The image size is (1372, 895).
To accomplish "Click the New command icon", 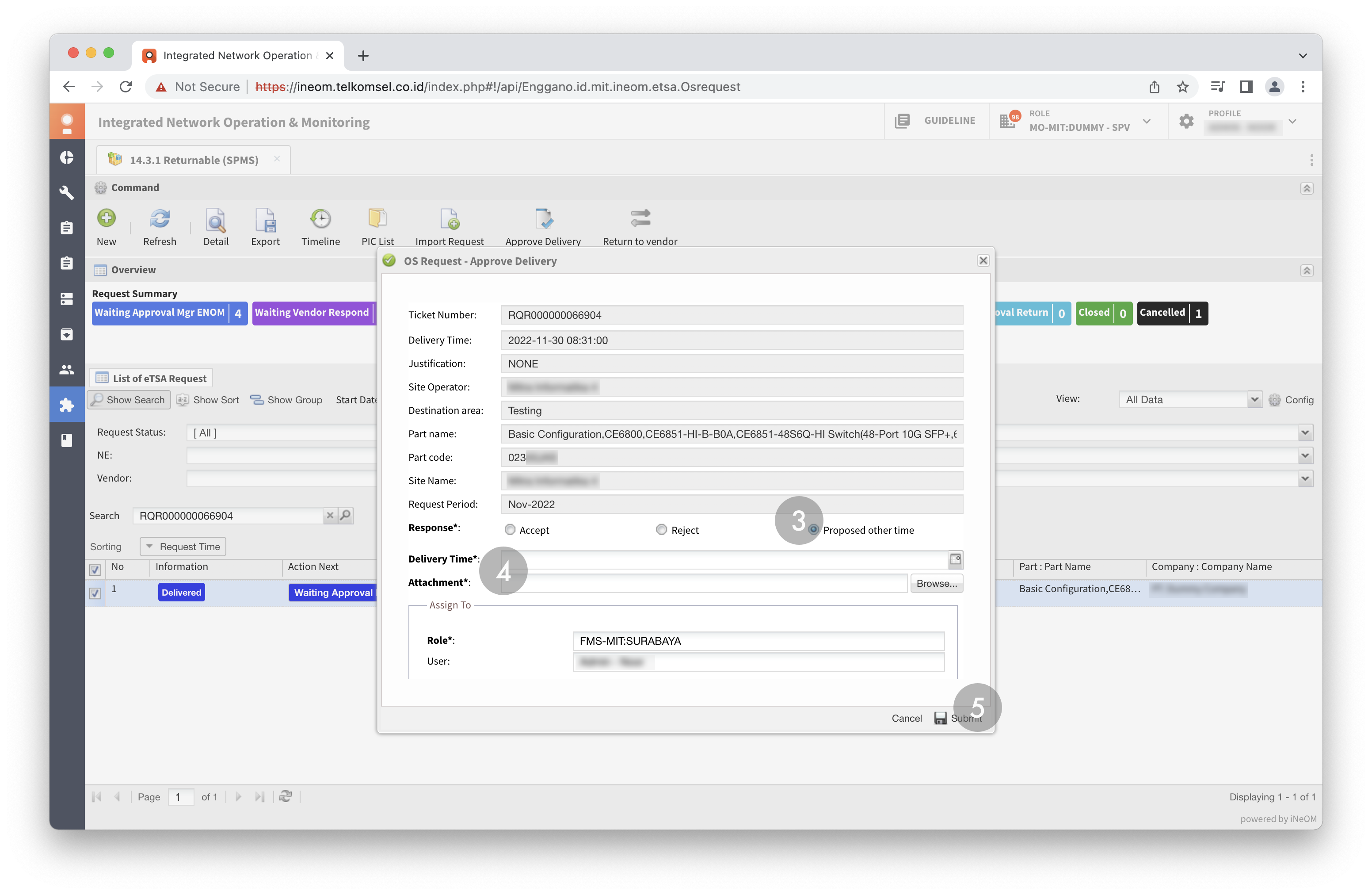I will [106, 218].
